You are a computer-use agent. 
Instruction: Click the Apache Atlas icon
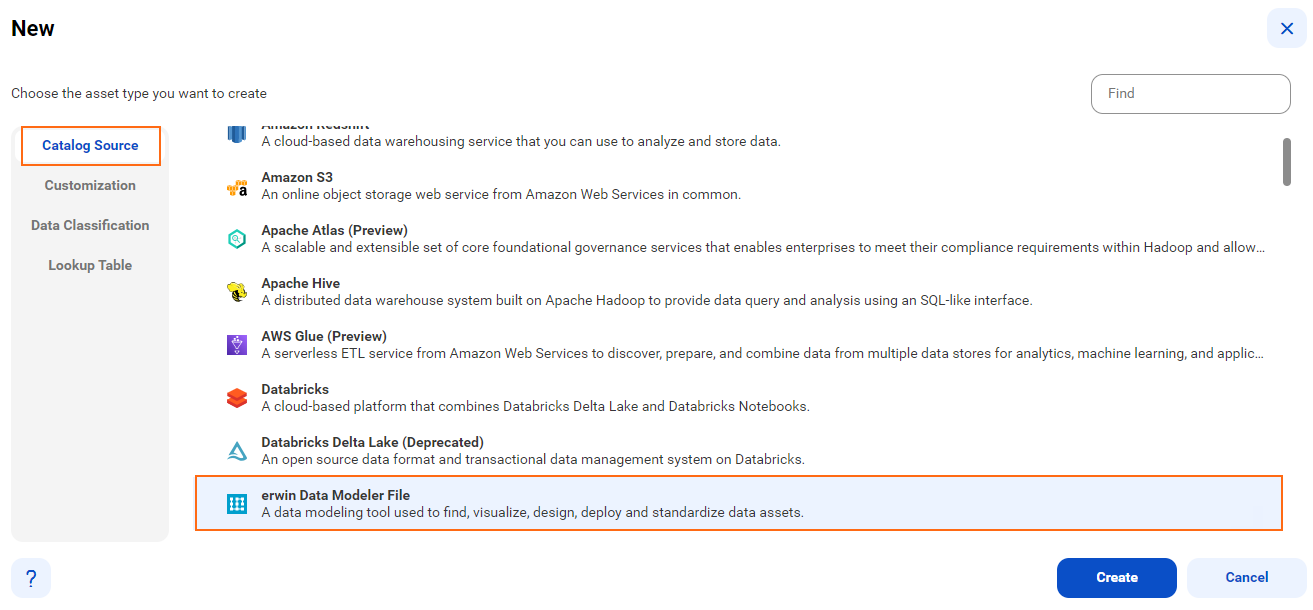coord(237,239)
